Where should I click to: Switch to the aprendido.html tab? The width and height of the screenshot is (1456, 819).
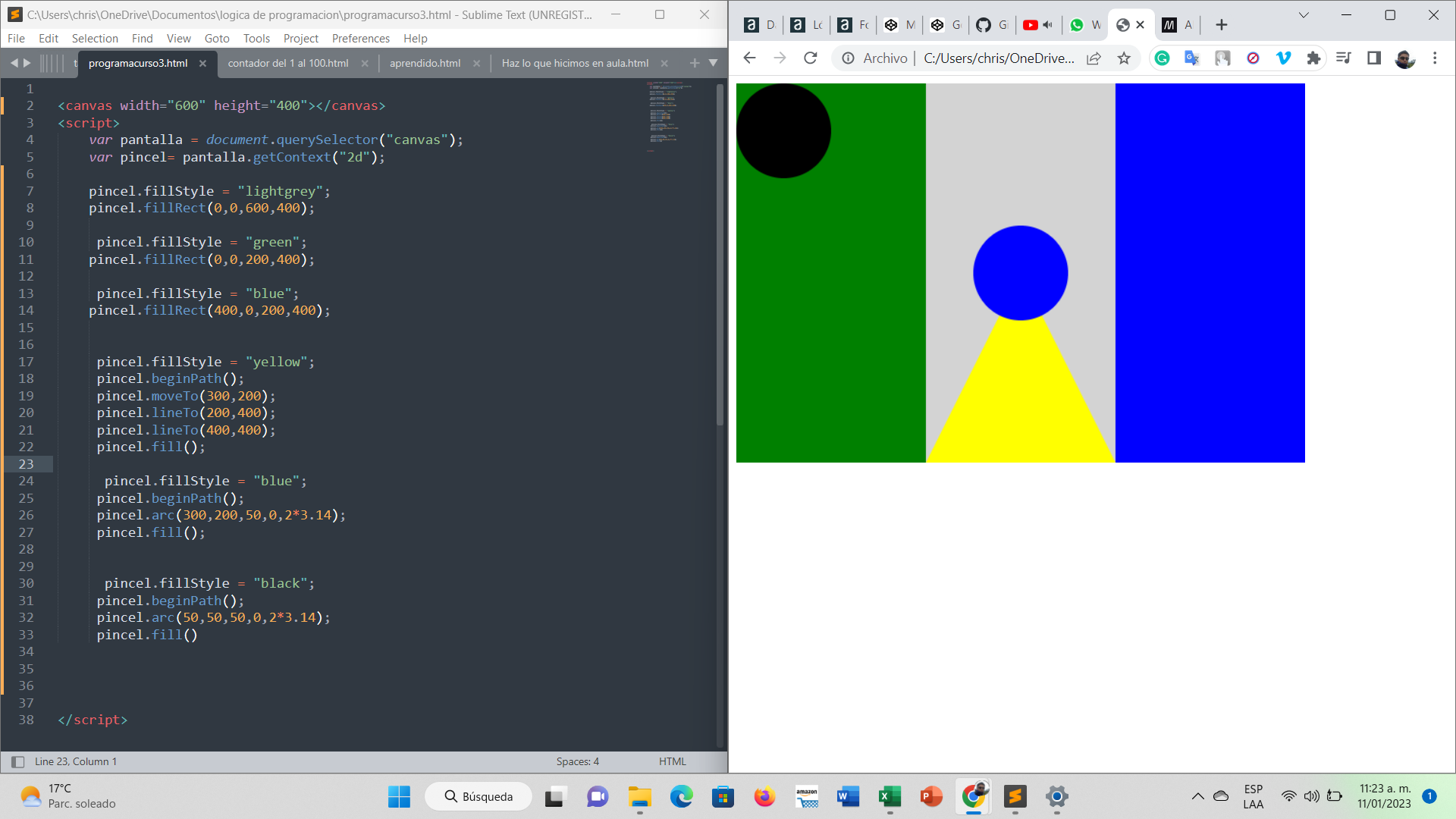(x=425, y=63)
